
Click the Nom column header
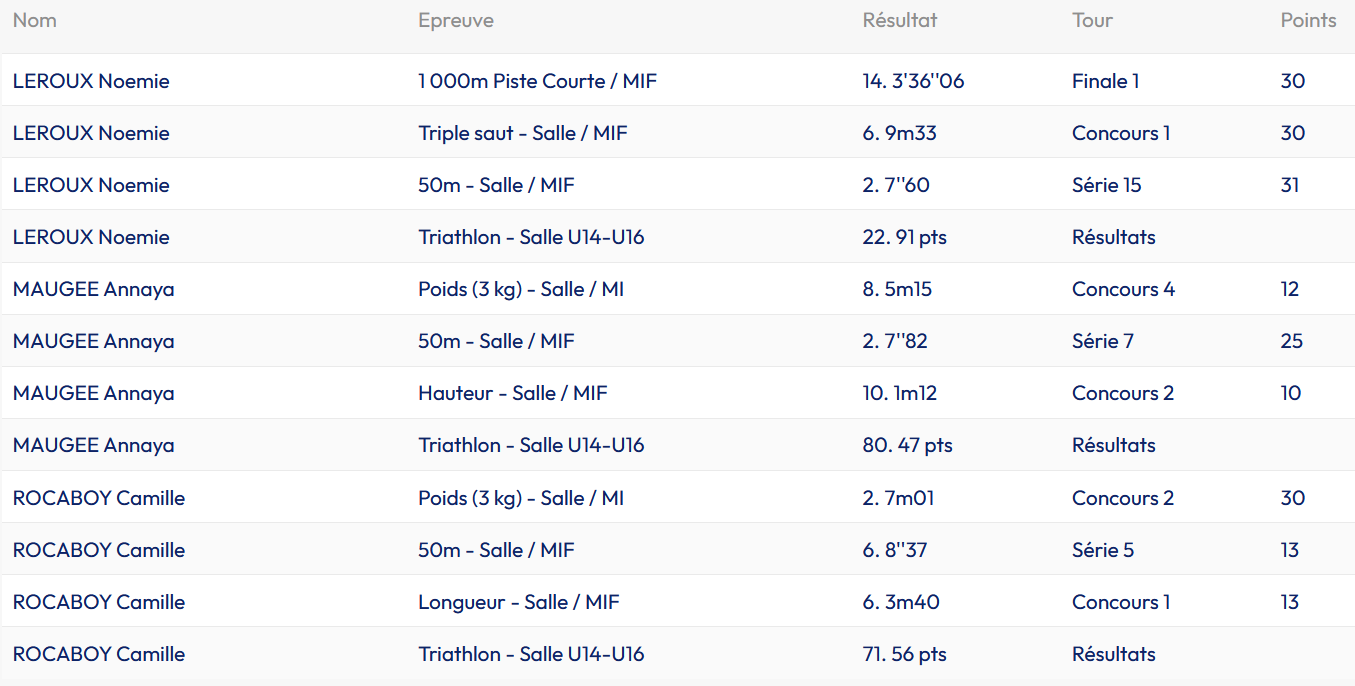35,21
